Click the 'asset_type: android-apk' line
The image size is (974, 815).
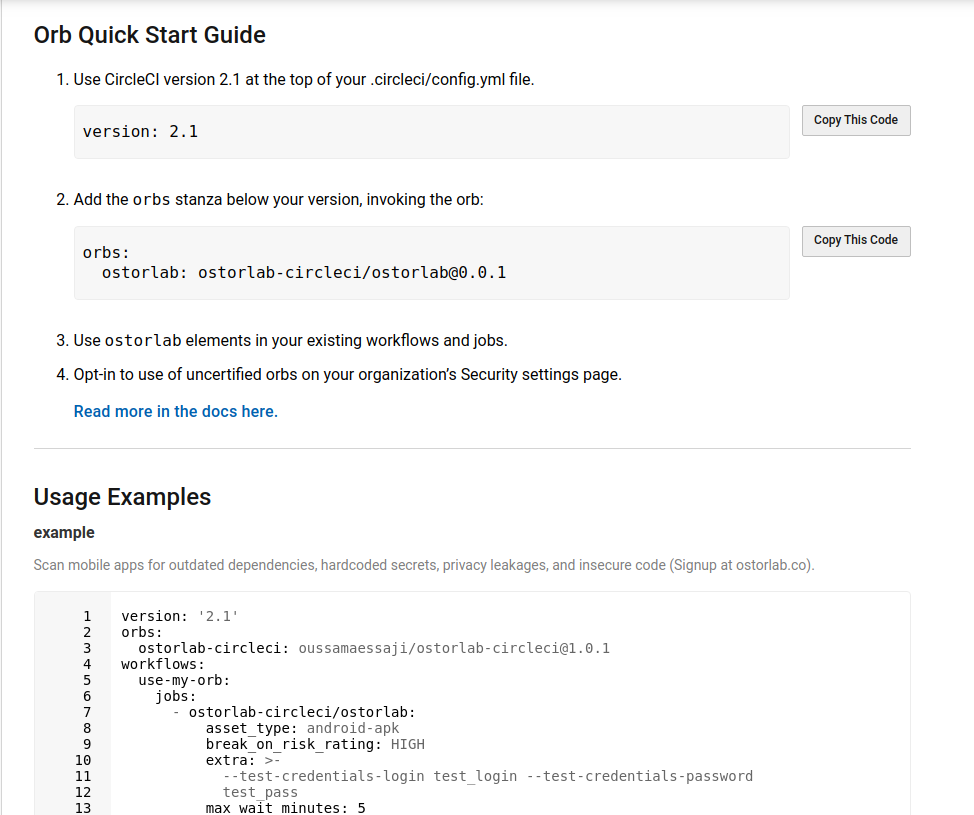click(303, 729)
